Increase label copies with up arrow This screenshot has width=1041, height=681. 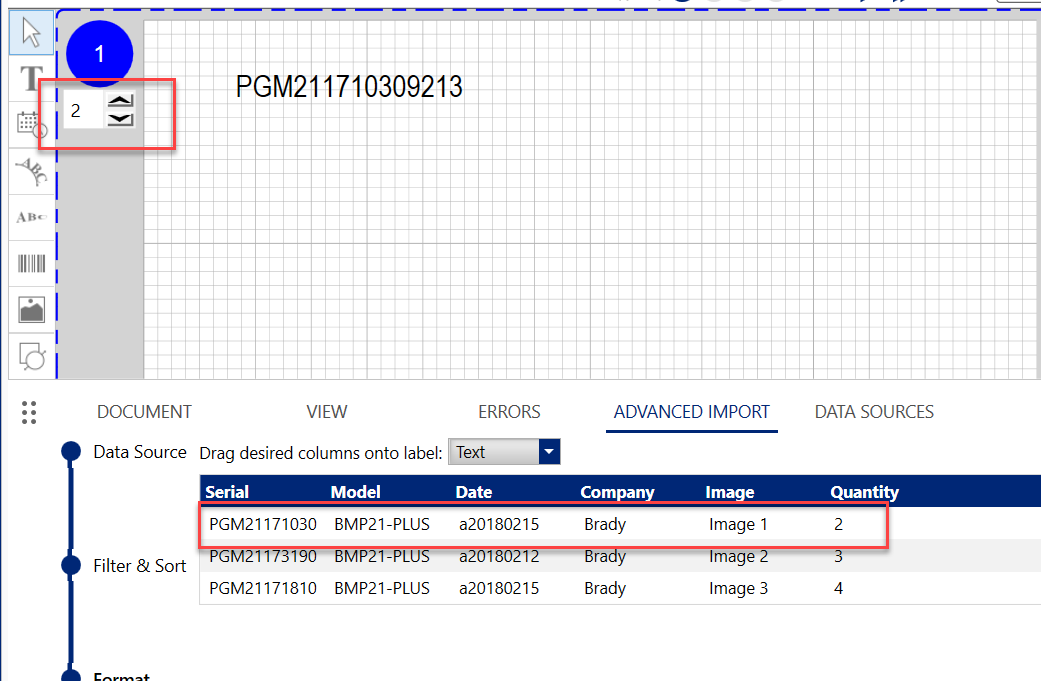coord(120,102)
